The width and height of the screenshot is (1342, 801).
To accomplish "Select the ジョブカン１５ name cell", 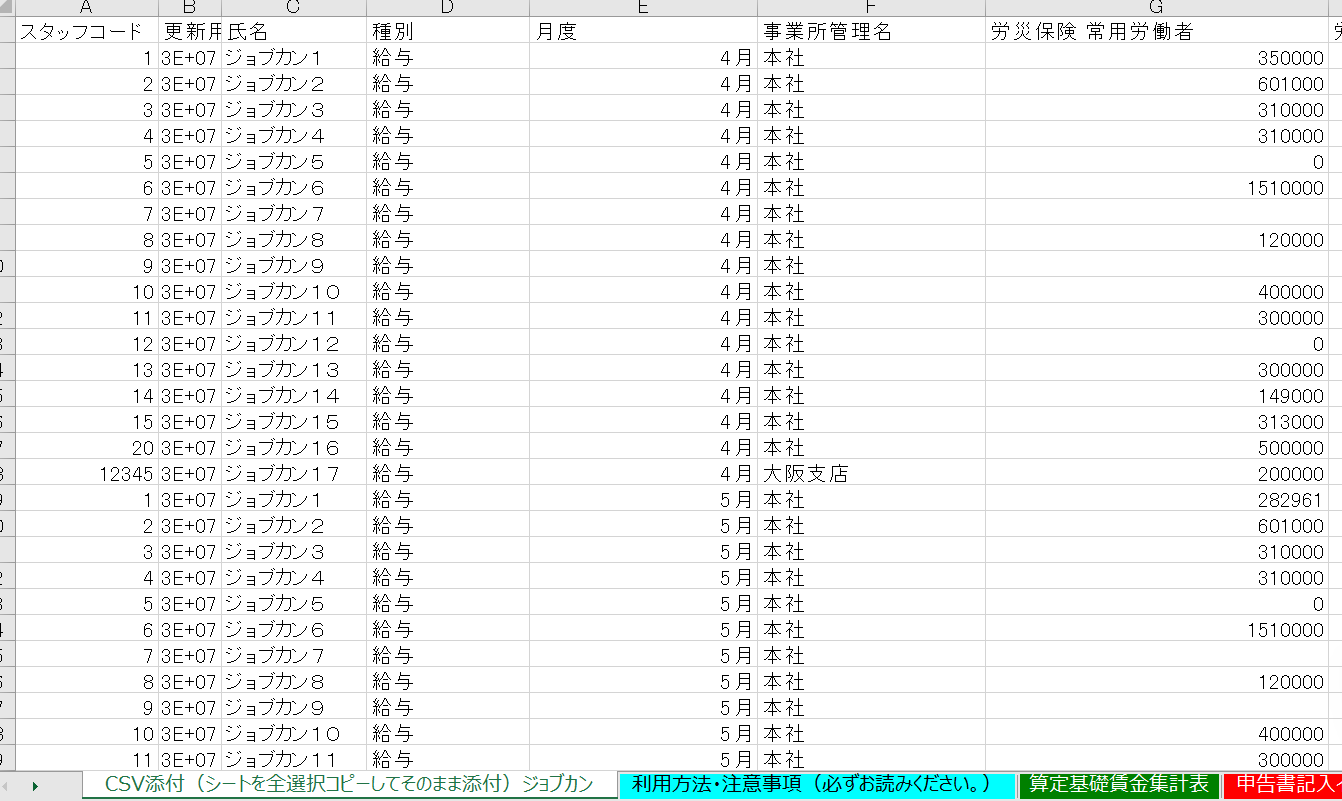I will pos(294,421).
